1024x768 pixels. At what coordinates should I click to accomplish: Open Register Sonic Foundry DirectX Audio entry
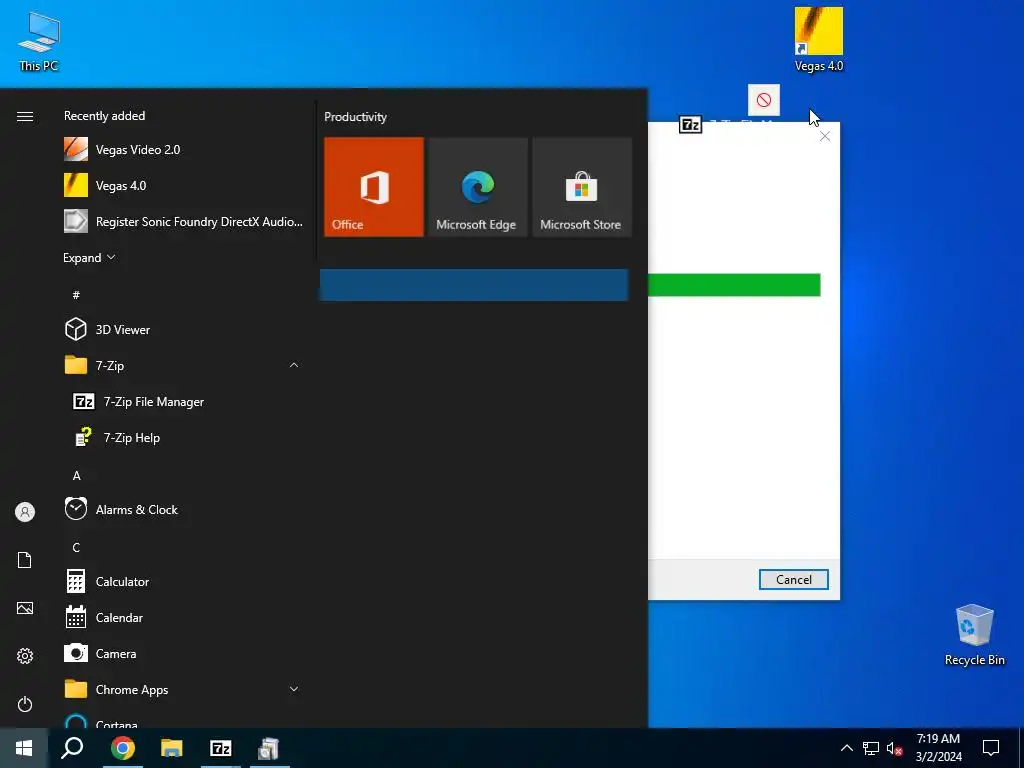(x=183, y=221)
